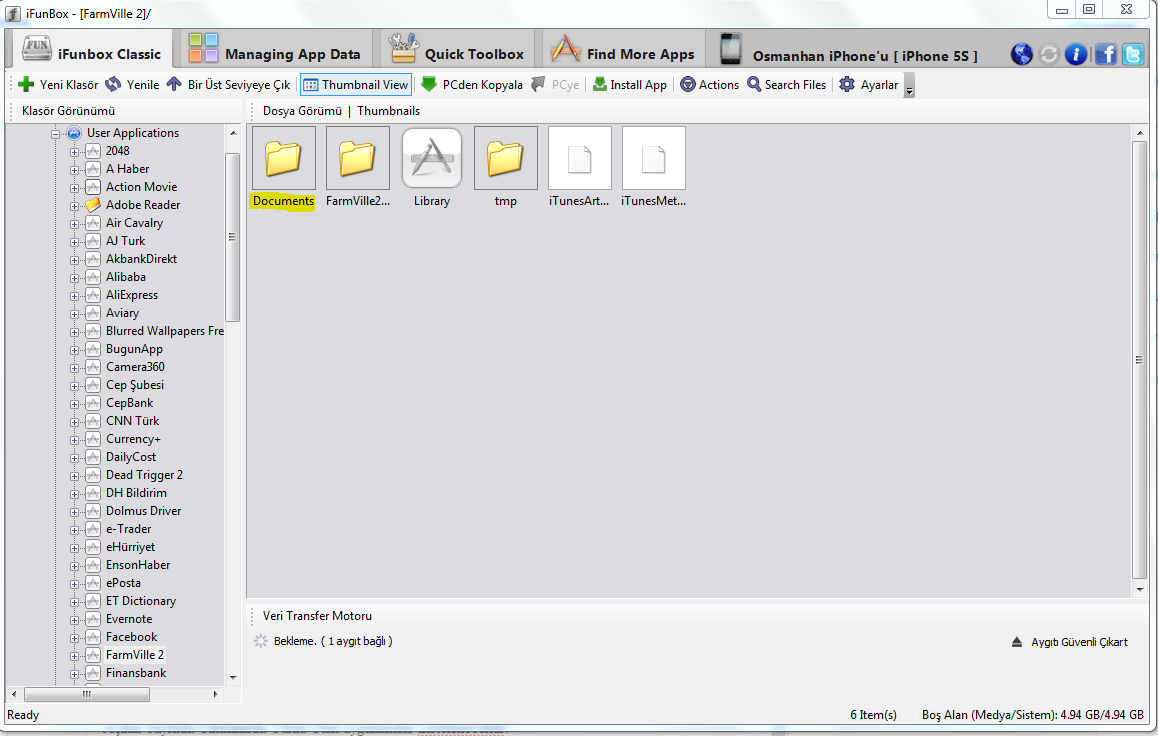Viewport: 1158px width, 736px height.
Task: Click the DailyCost app icon
Action: 93,457
